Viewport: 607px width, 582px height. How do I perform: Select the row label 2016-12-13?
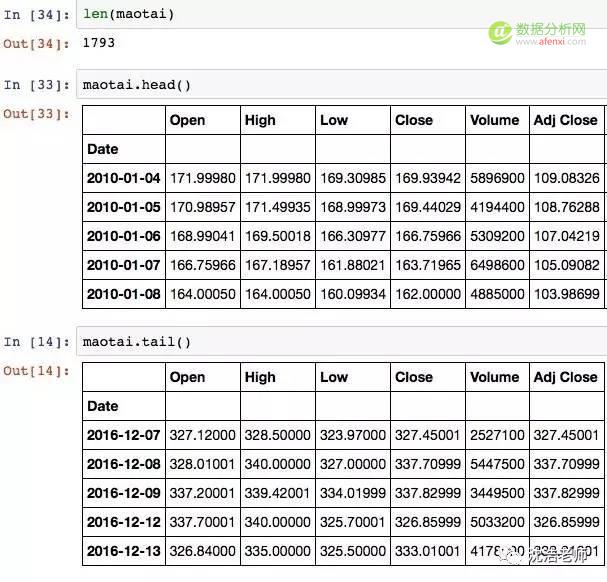click(123, 551)
